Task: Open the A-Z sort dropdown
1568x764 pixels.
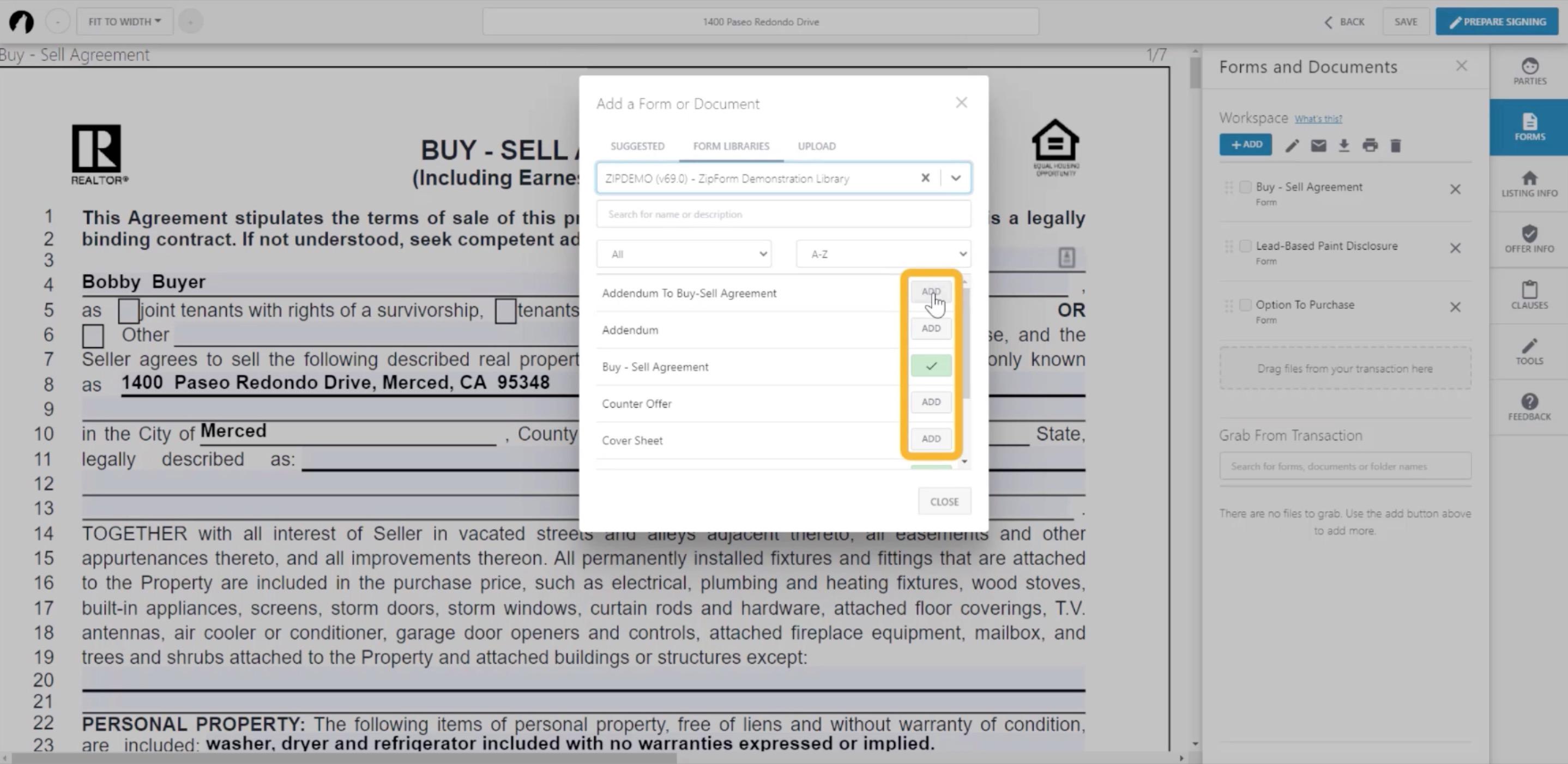Action: click(883, 253)
